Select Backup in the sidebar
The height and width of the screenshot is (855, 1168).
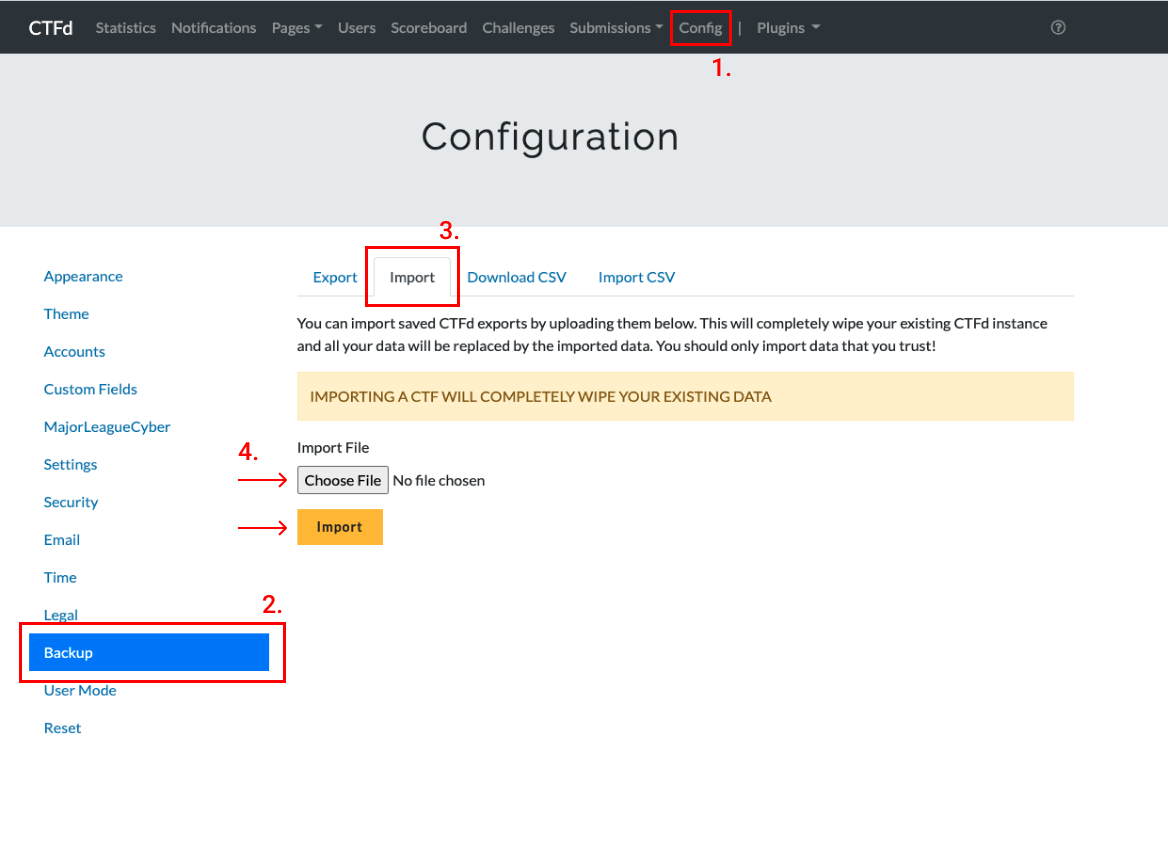pyautogui.click(x=149, y=653)
